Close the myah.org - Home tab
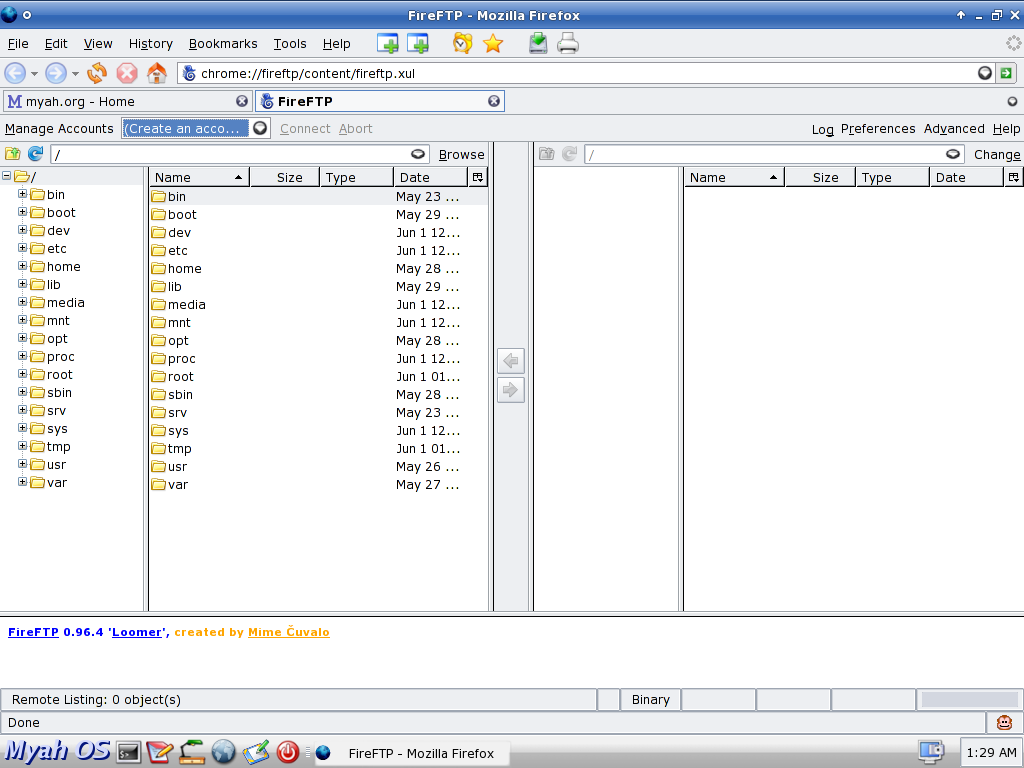Viewport: 1024px width, 768px height. [x=242, y=101]
